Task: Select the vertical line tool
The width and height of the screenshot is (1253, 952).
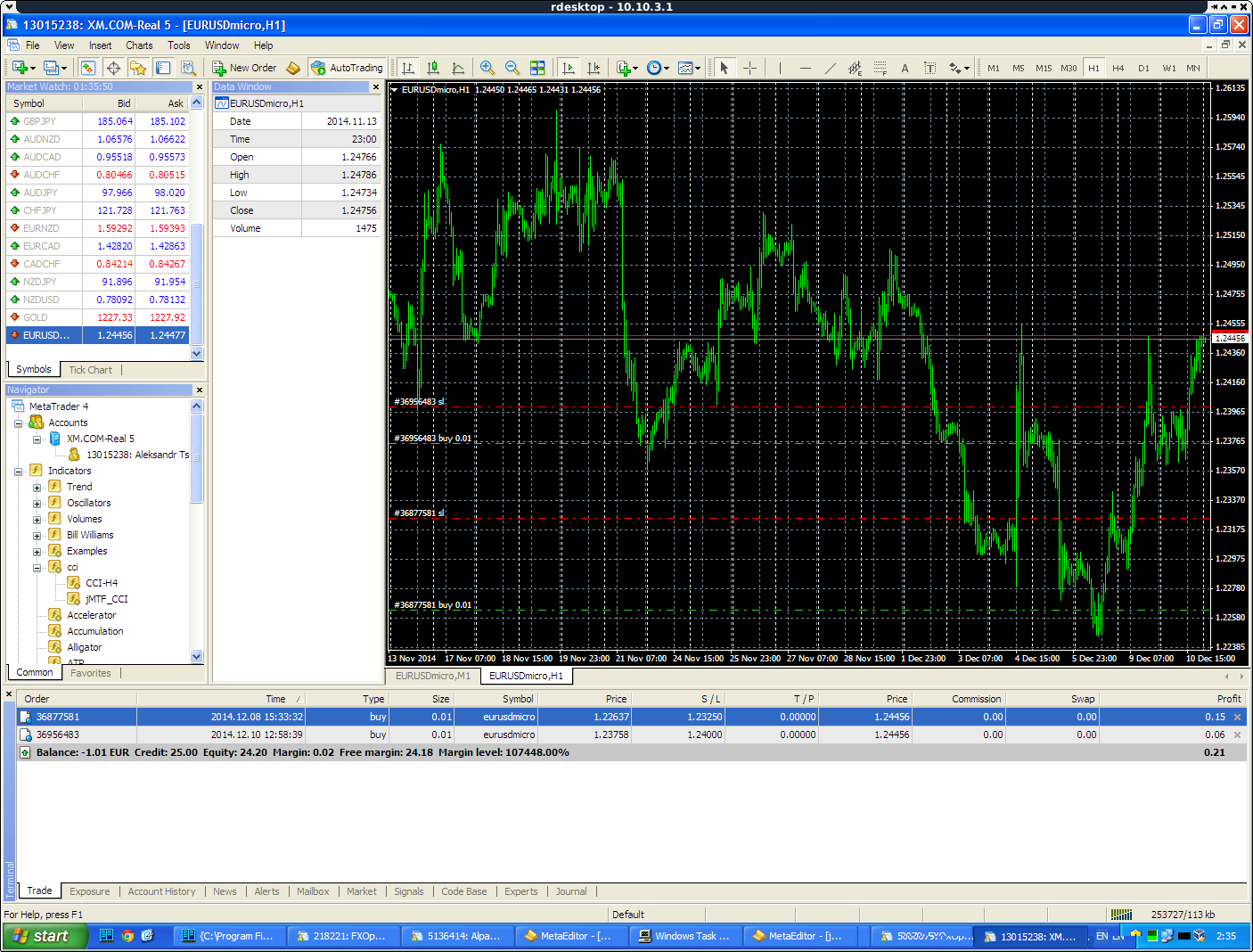Action: click(780, 68)
